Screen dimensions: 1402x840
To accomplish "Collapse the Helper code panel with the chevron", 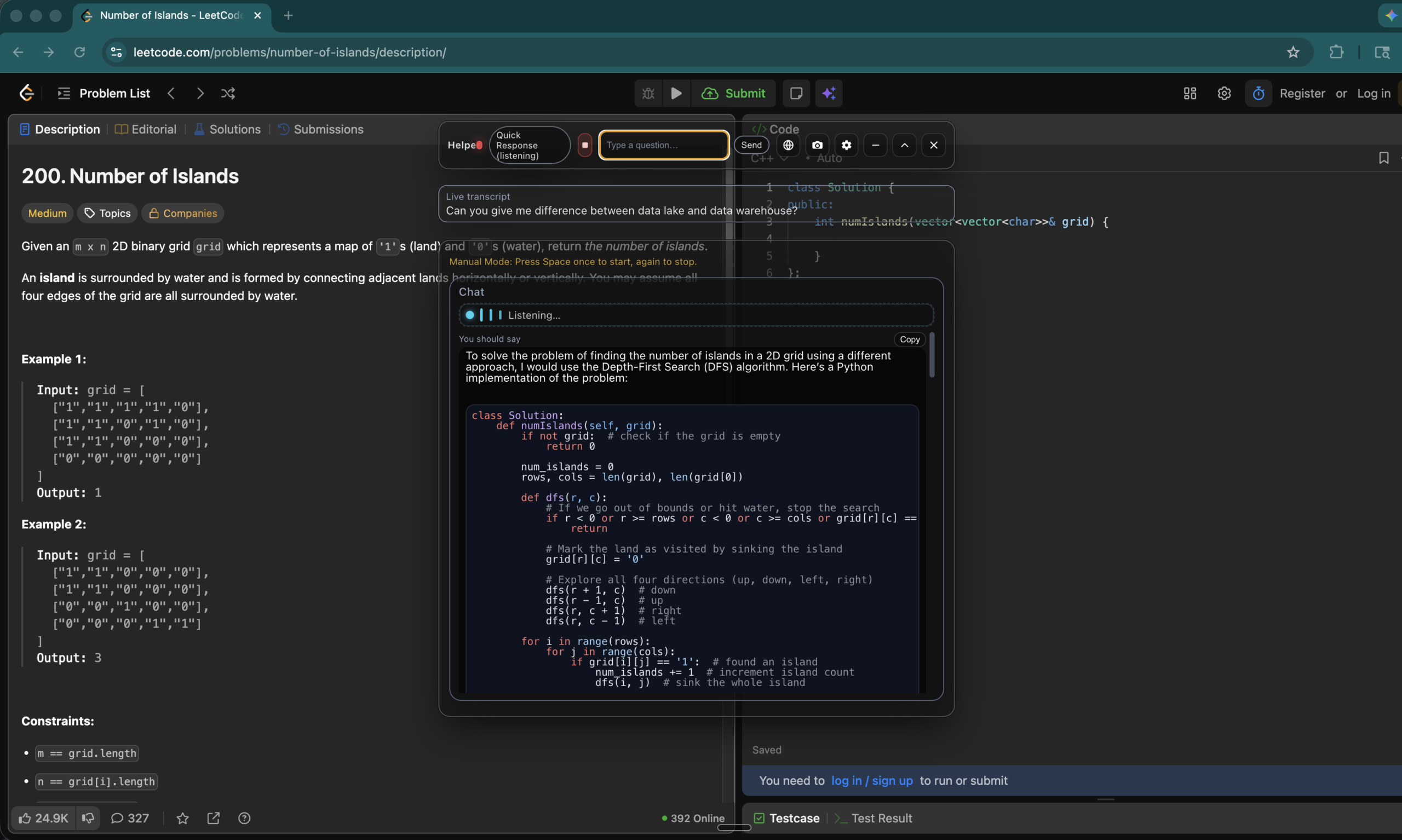I will click(904, 145).
